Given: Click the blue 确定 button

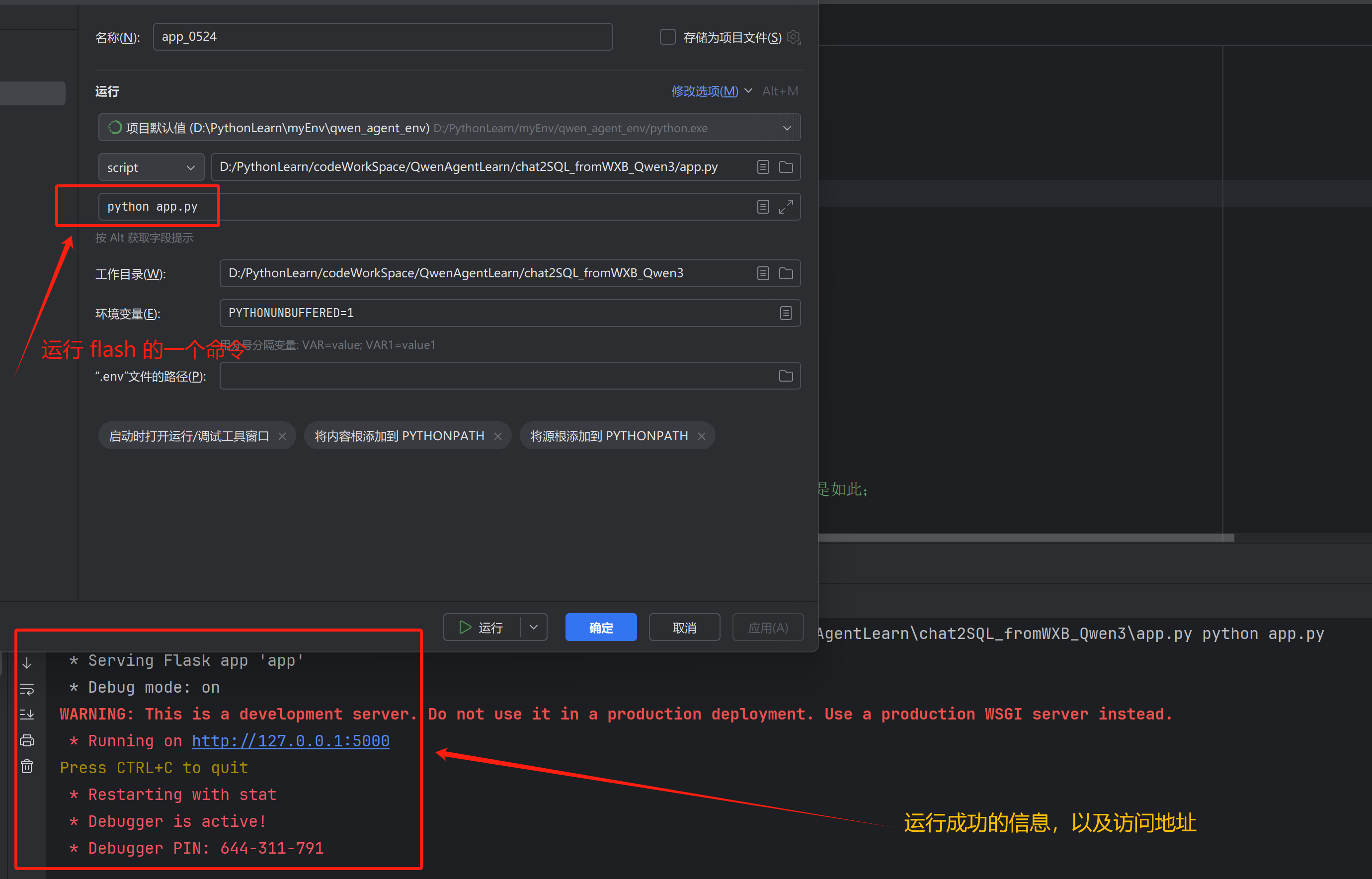Looking at the screenshot, I should click(x=600, y=627).
